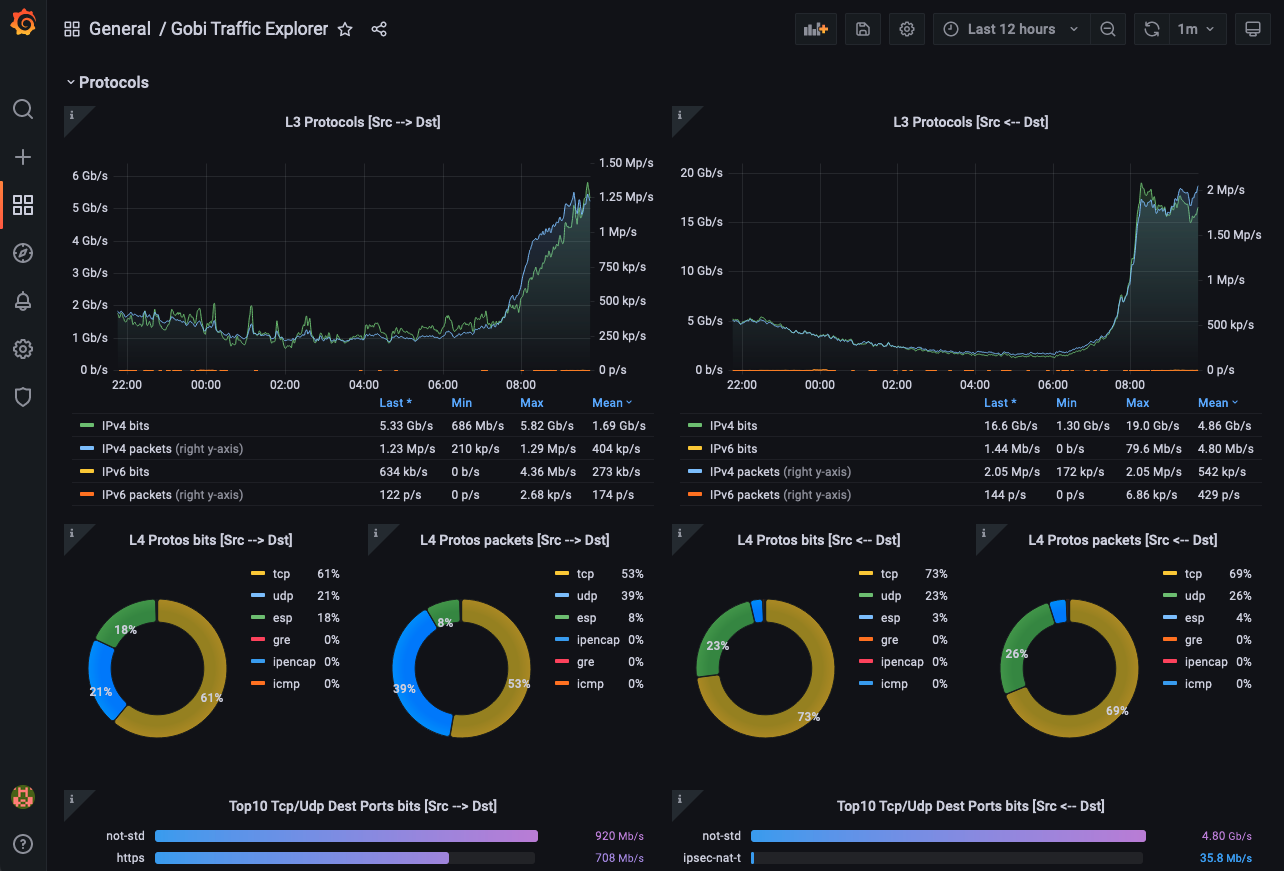
Task: Sort right L3 legend by Mean column
Action: pos(1218,403)
